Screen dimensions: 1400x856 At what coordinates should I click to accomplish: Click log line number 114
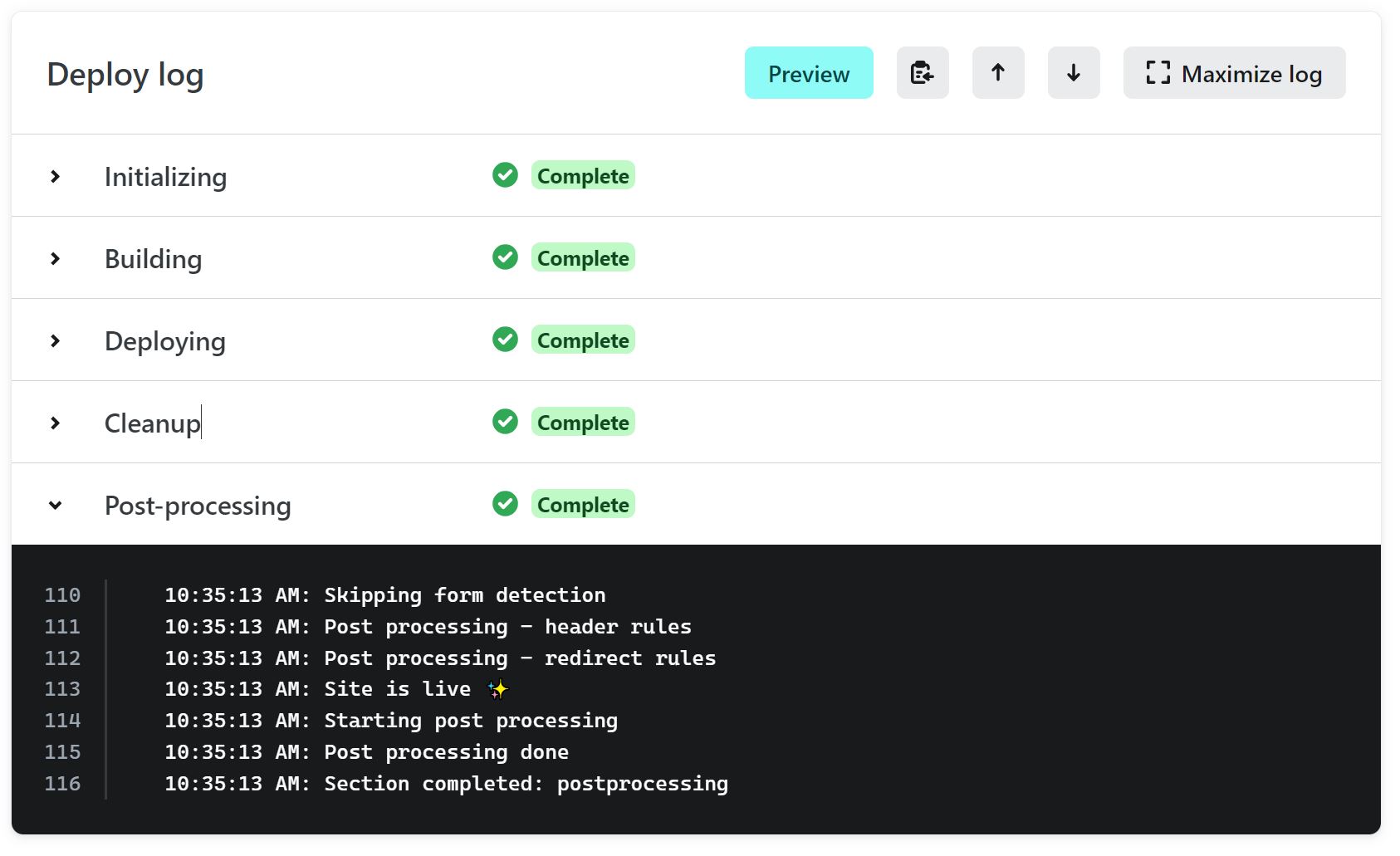[x=62, y=721]
